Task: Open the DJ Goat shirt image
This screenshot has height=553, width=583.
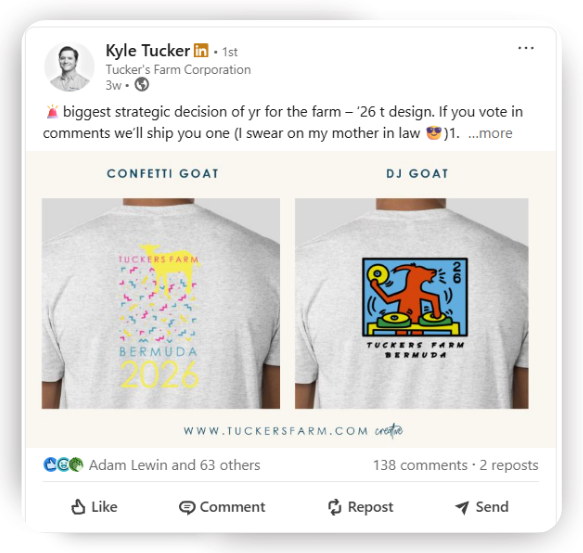Action: click(412, 303)
